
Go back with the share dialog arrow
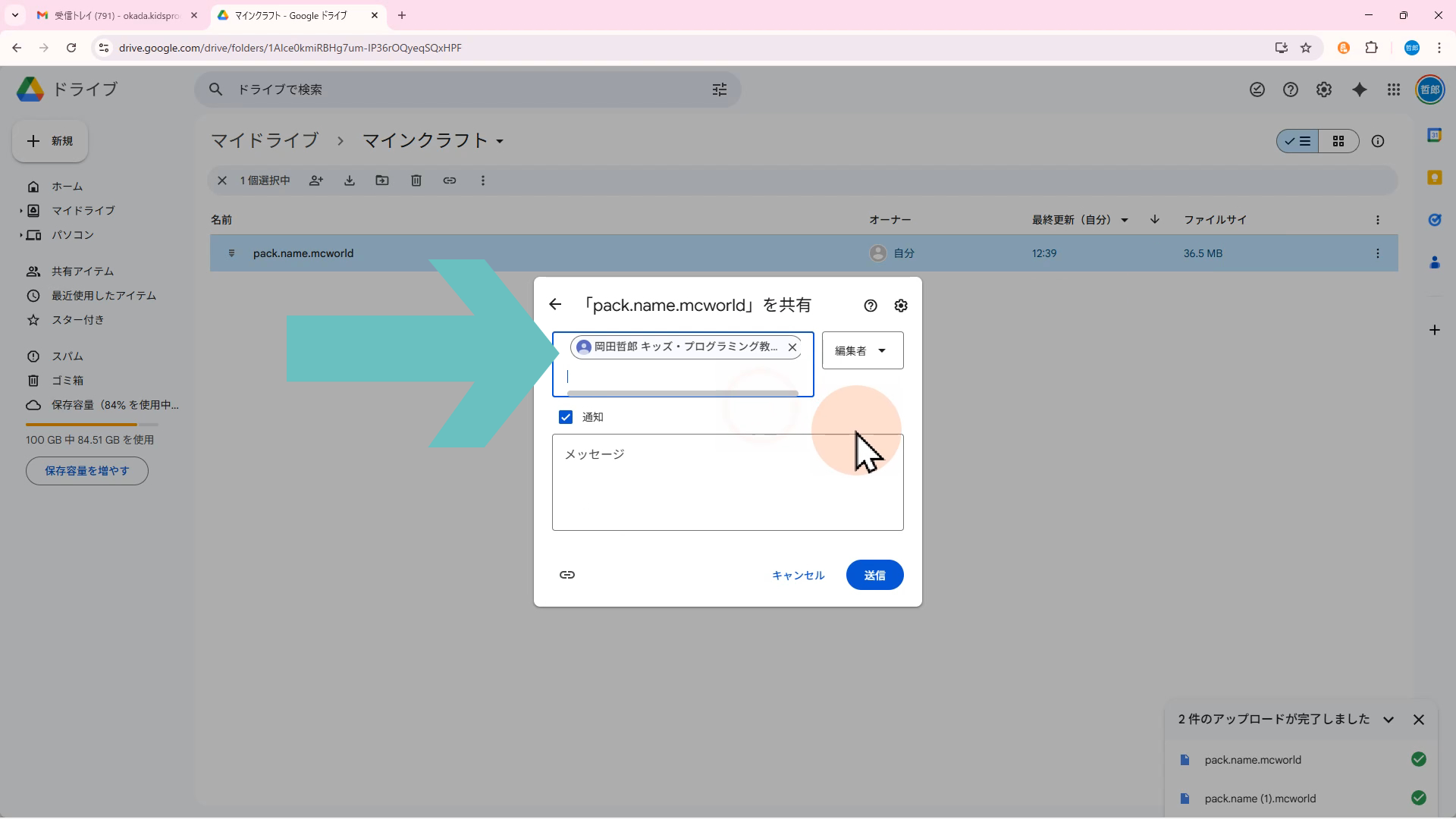[x=555, y=305]
